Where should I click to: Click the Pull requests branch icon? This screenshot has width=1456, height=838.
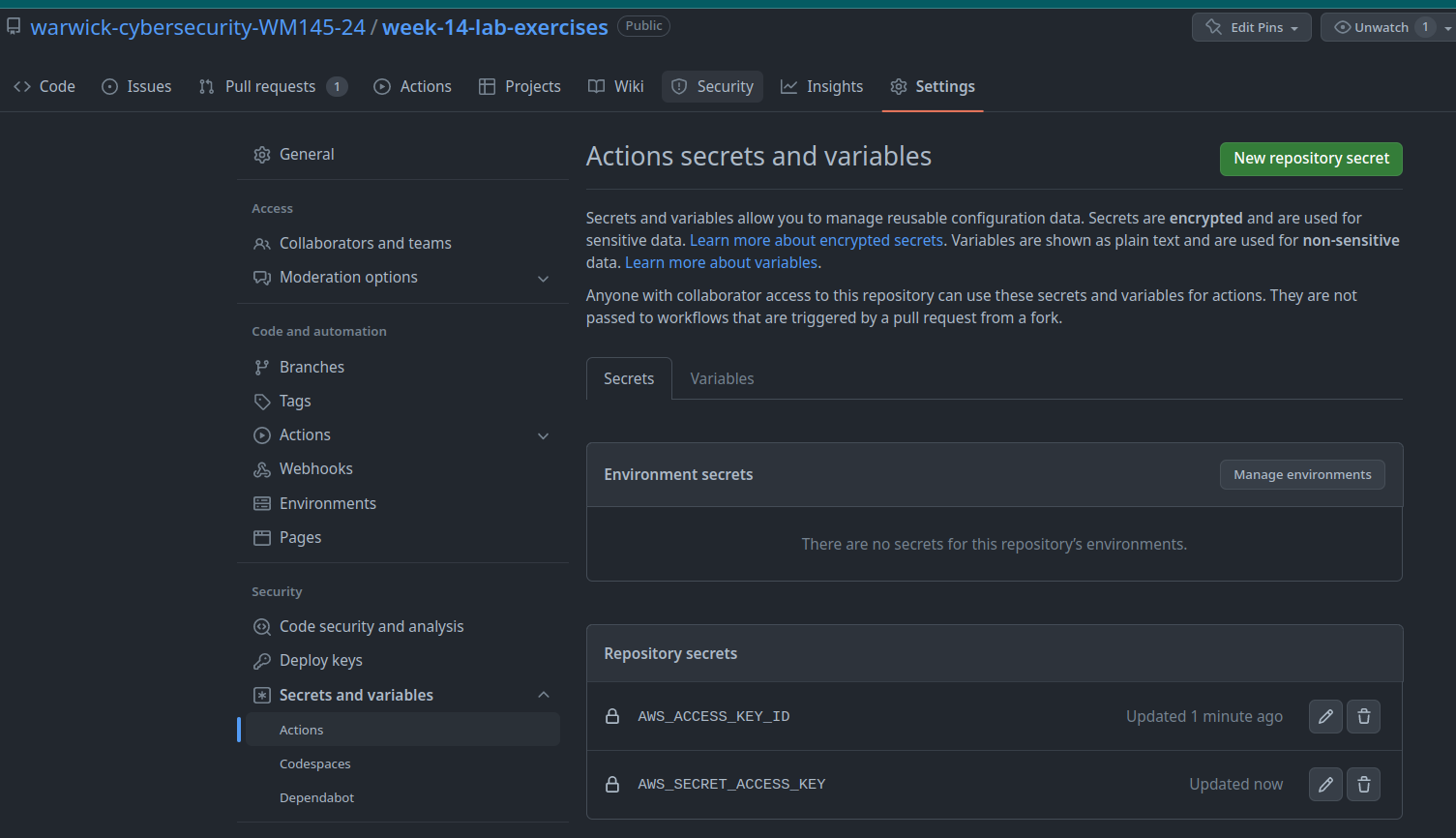[206, 86]
